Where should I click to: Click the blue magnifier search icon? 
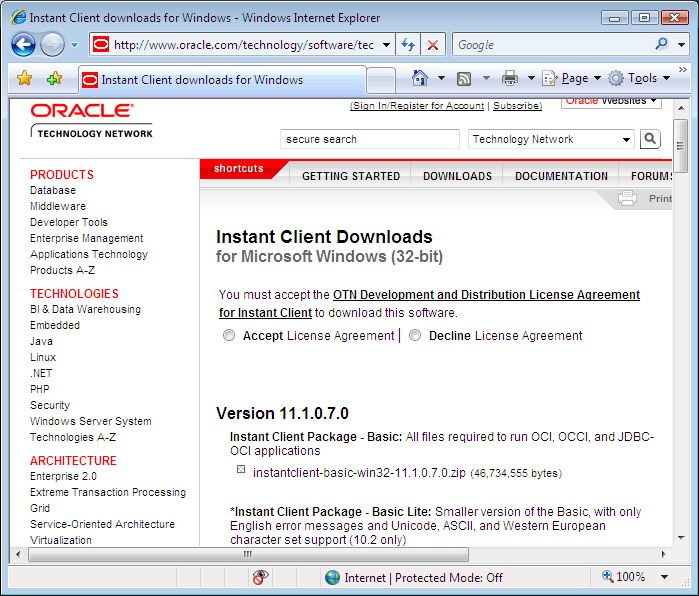coord(662,44)
